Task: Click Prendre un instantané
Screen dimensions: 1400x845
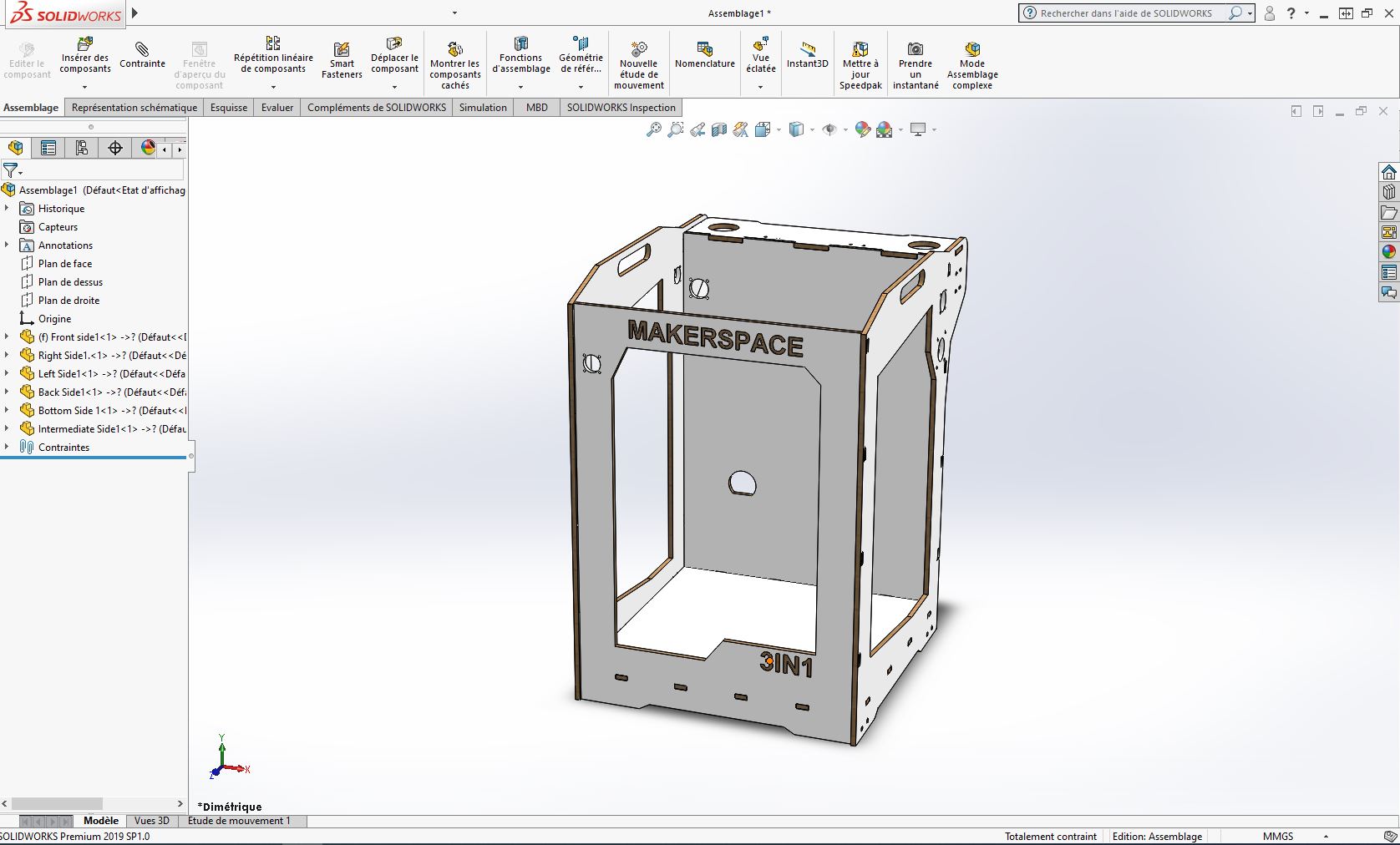Action: [916, 65]
